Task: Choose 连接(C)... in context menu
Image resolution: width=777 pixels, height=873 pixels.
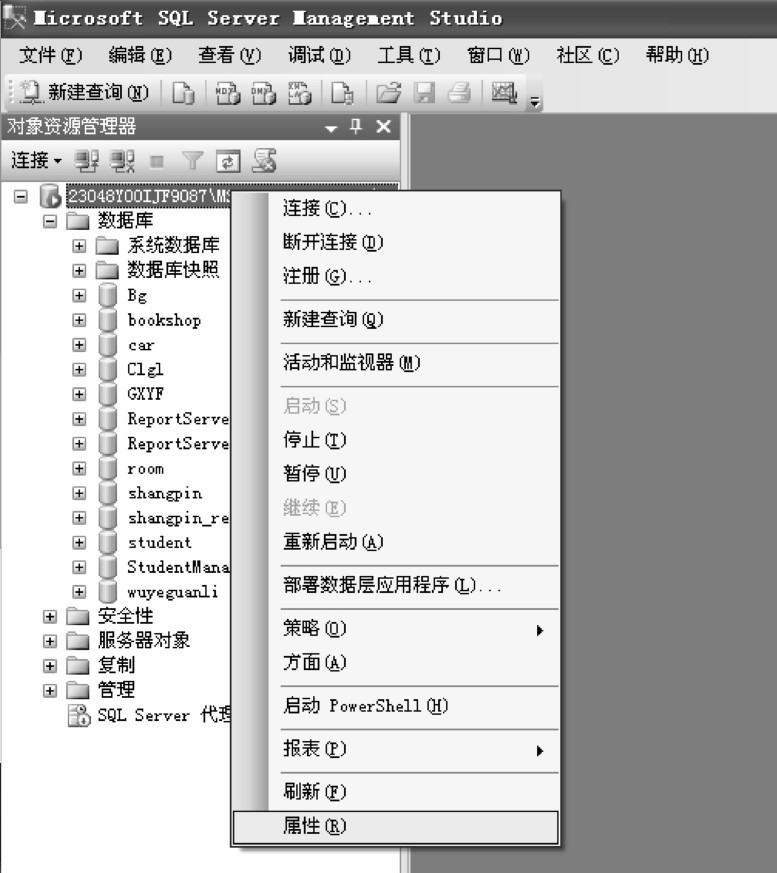Action: [x=396, y=209]
